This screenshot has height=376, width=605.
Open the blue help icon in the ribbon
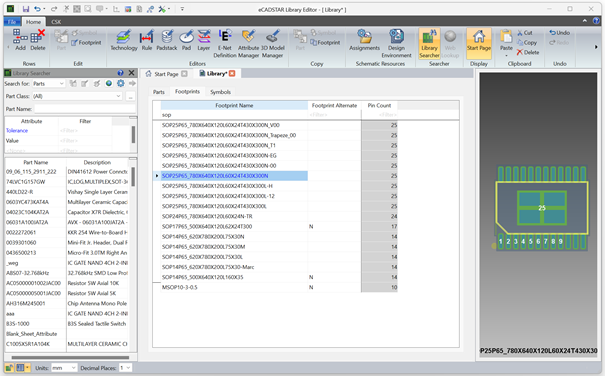pyautogui.click(x=596, y=21)
